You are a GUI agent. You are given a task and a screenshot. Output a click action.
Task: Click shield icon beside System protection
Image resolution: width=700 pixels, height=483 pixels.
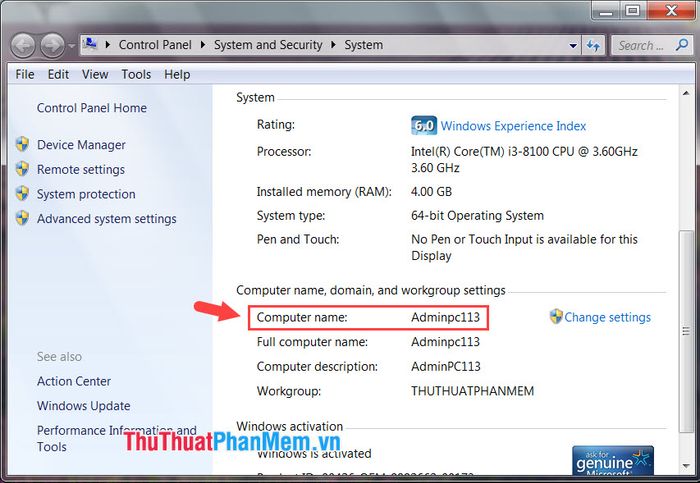(x=22, y=193)
